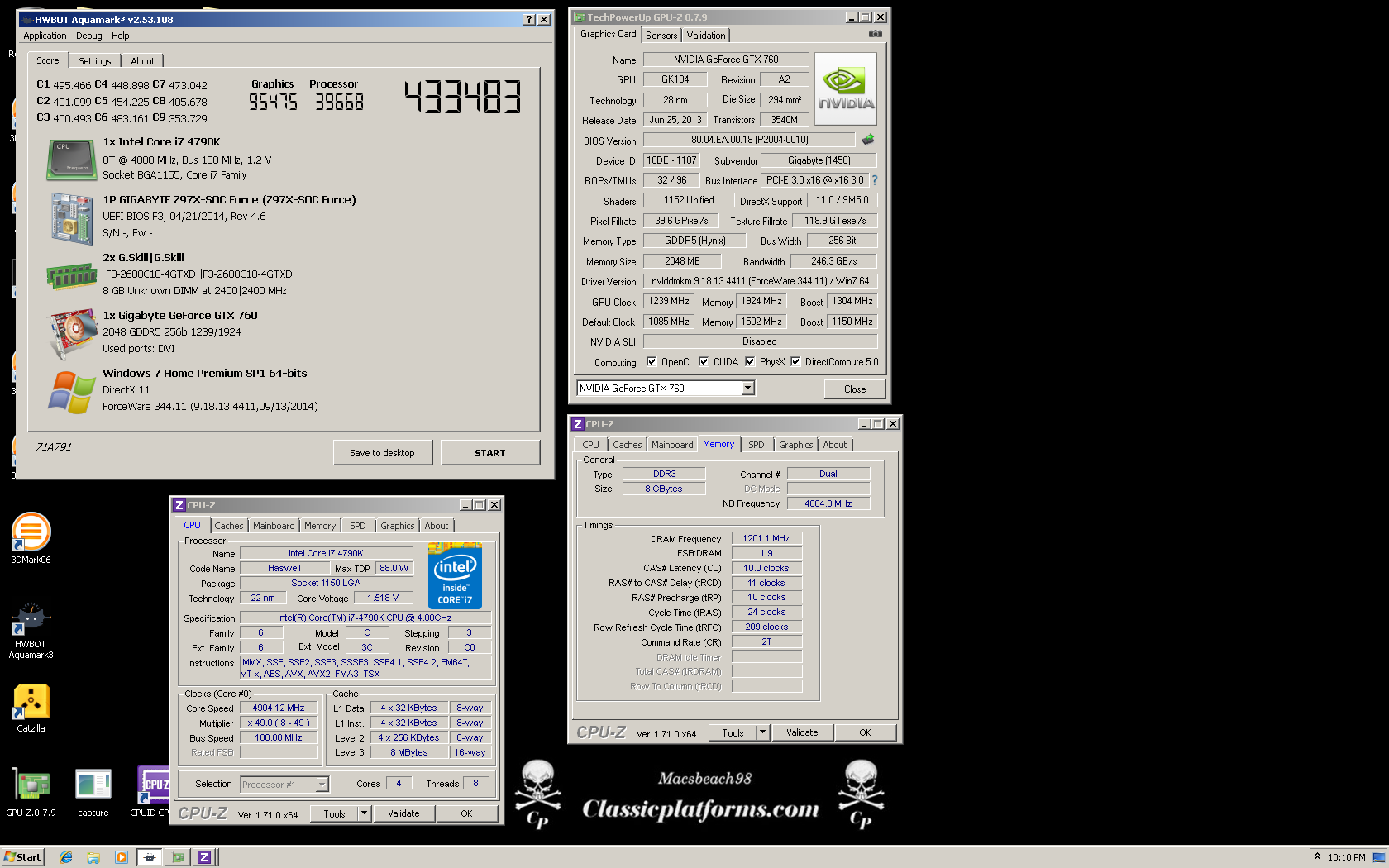Click the GPU-Z Name field value

click(x=726, y=60)
